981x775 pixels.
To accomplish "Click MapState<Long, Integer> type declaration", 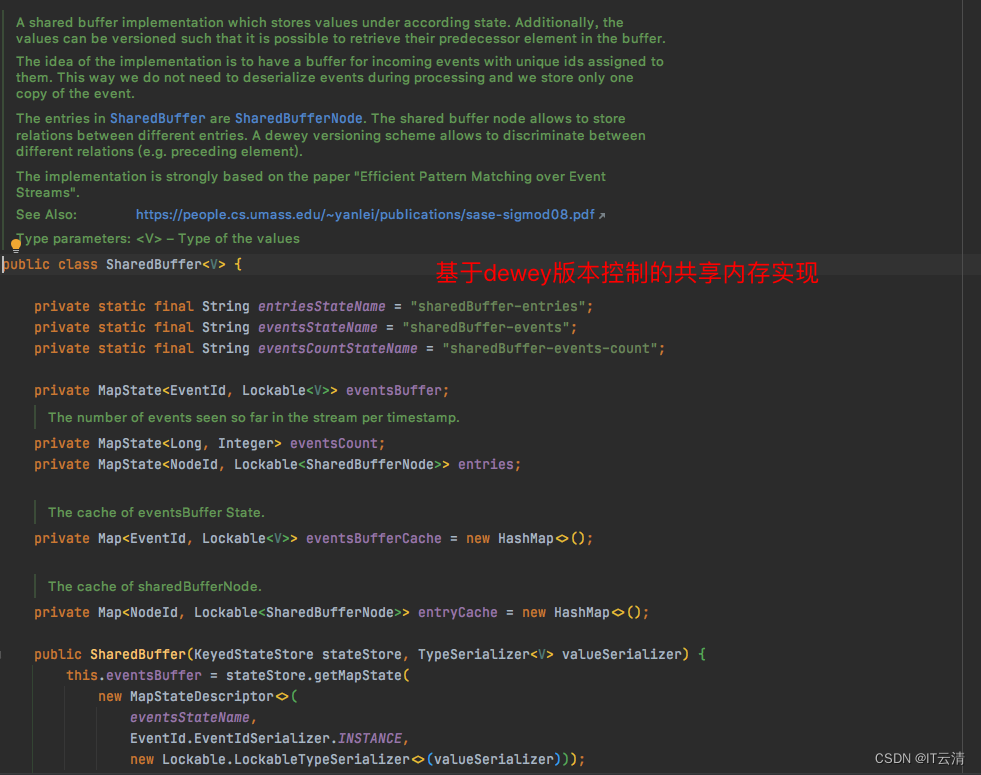I will pos(190,443).
